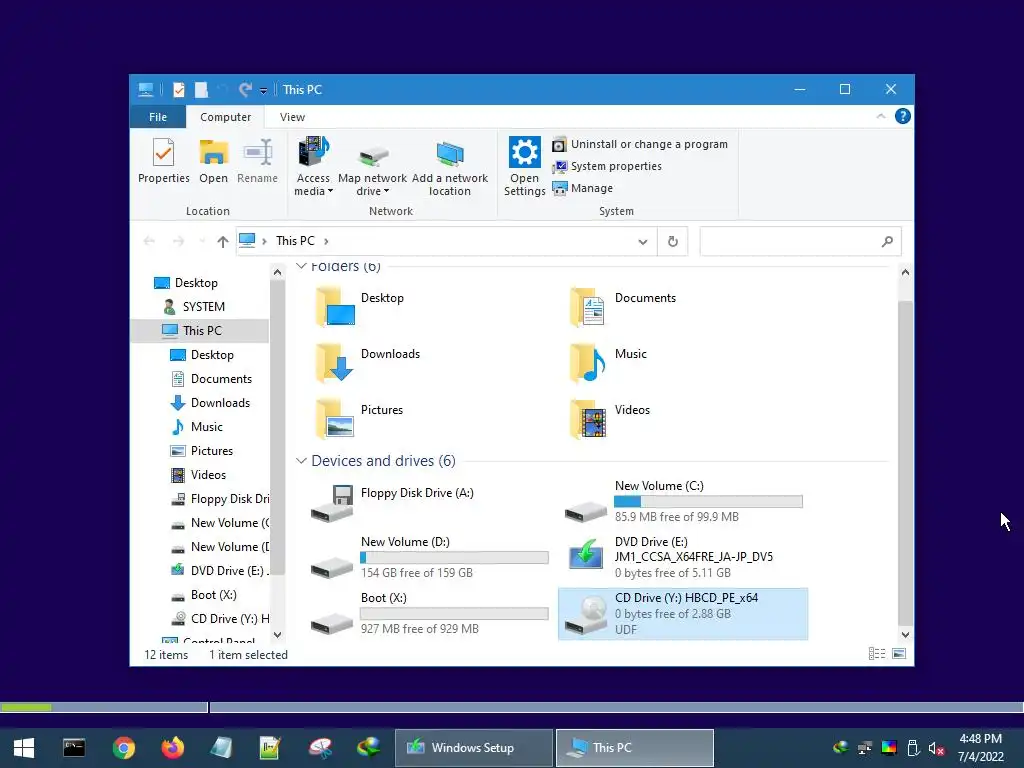Launch Google Chrome from the taskbar
This screenshot has width=1024, height=768.
(123, 748)
